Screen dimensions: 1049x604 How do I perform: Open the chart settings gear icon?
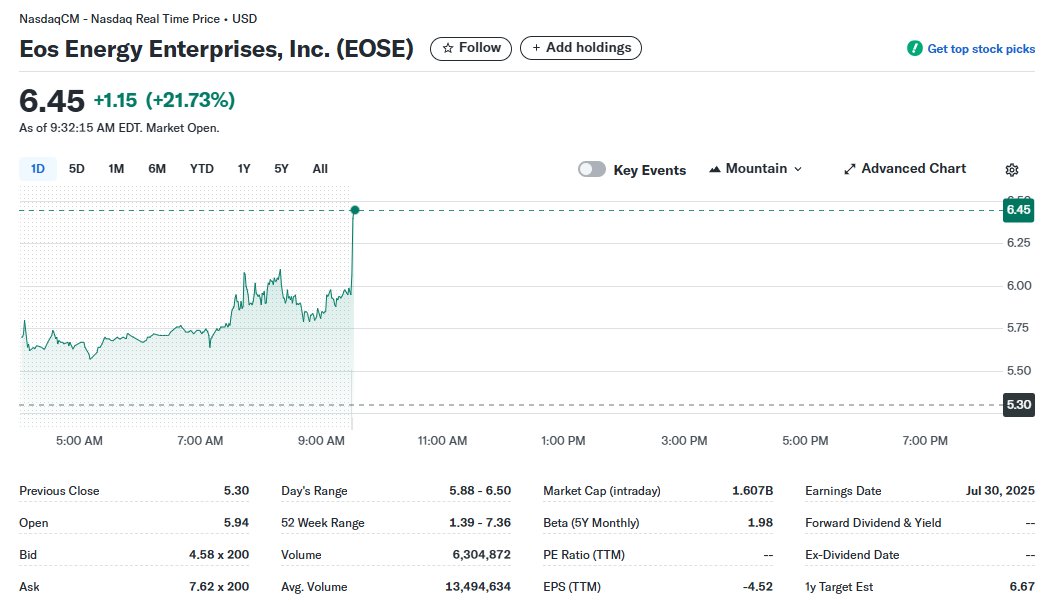(1012, 170)
